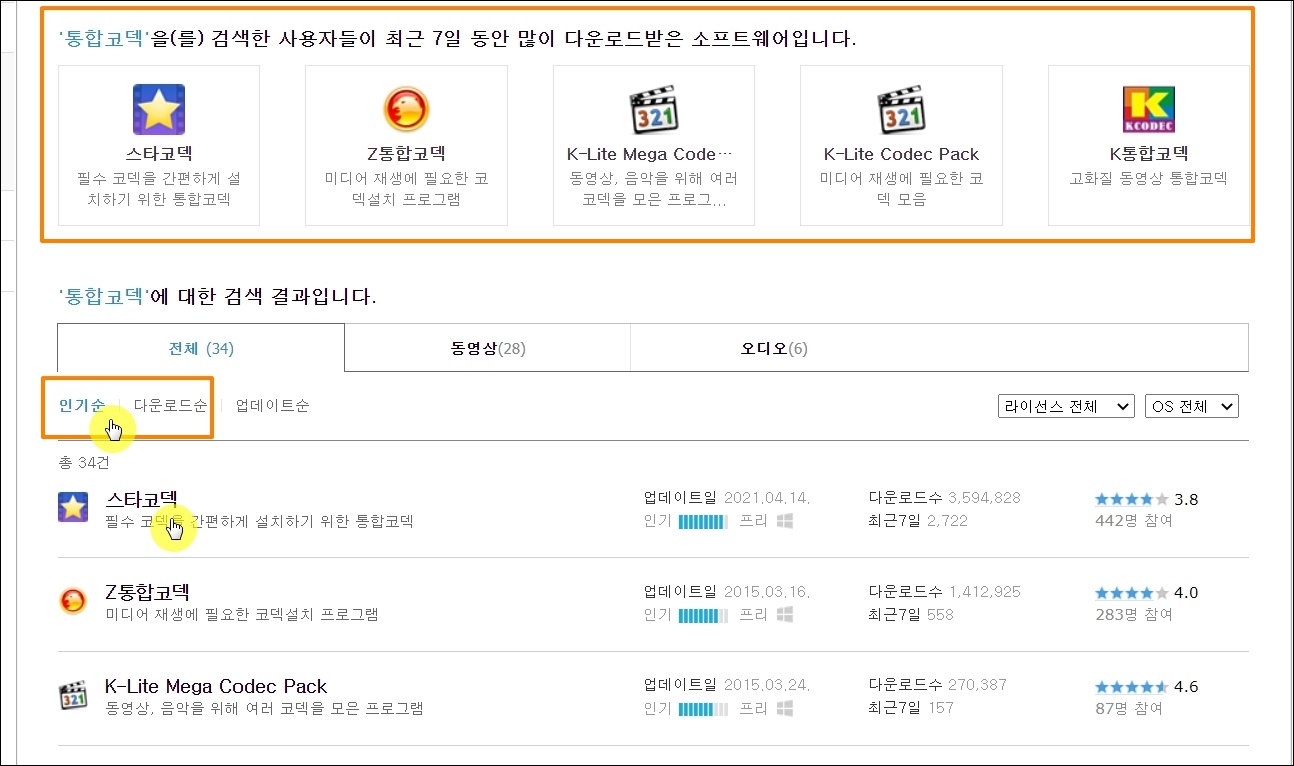Click 스타코덱 description 필수 코덱을 간편하게 설치하기 위한 통합코덱
This screenshot has width=1294, height=766.
(x=259, y=521)
